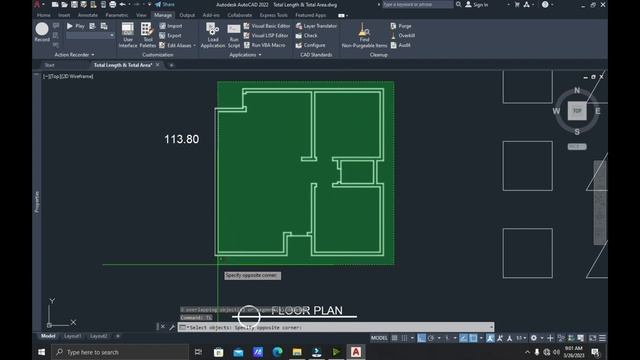This screenshot has width=640, height=360.
Task: Play the recorded action macro
Action: pos(76,26)
